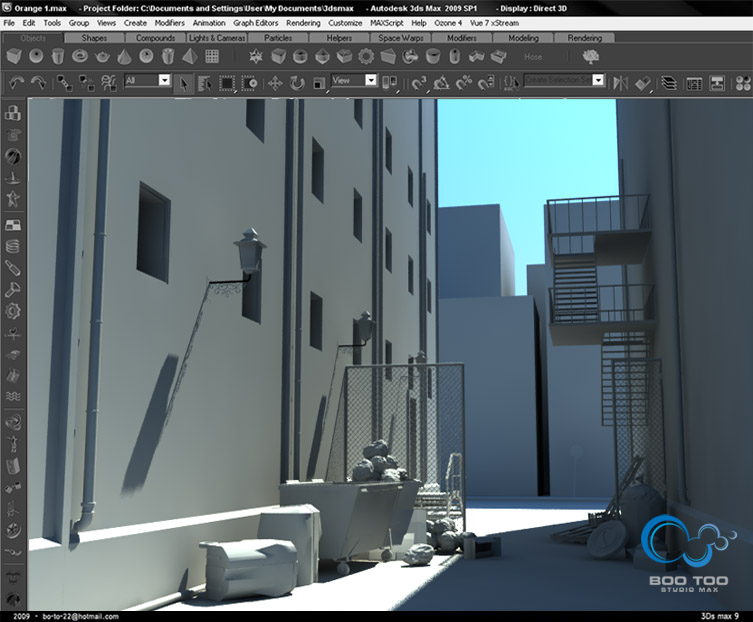This screenshot has height=622, width=753.
Task: Choose the Foliage tree icon
Action: pyautogui.click(x=590, y=57)
